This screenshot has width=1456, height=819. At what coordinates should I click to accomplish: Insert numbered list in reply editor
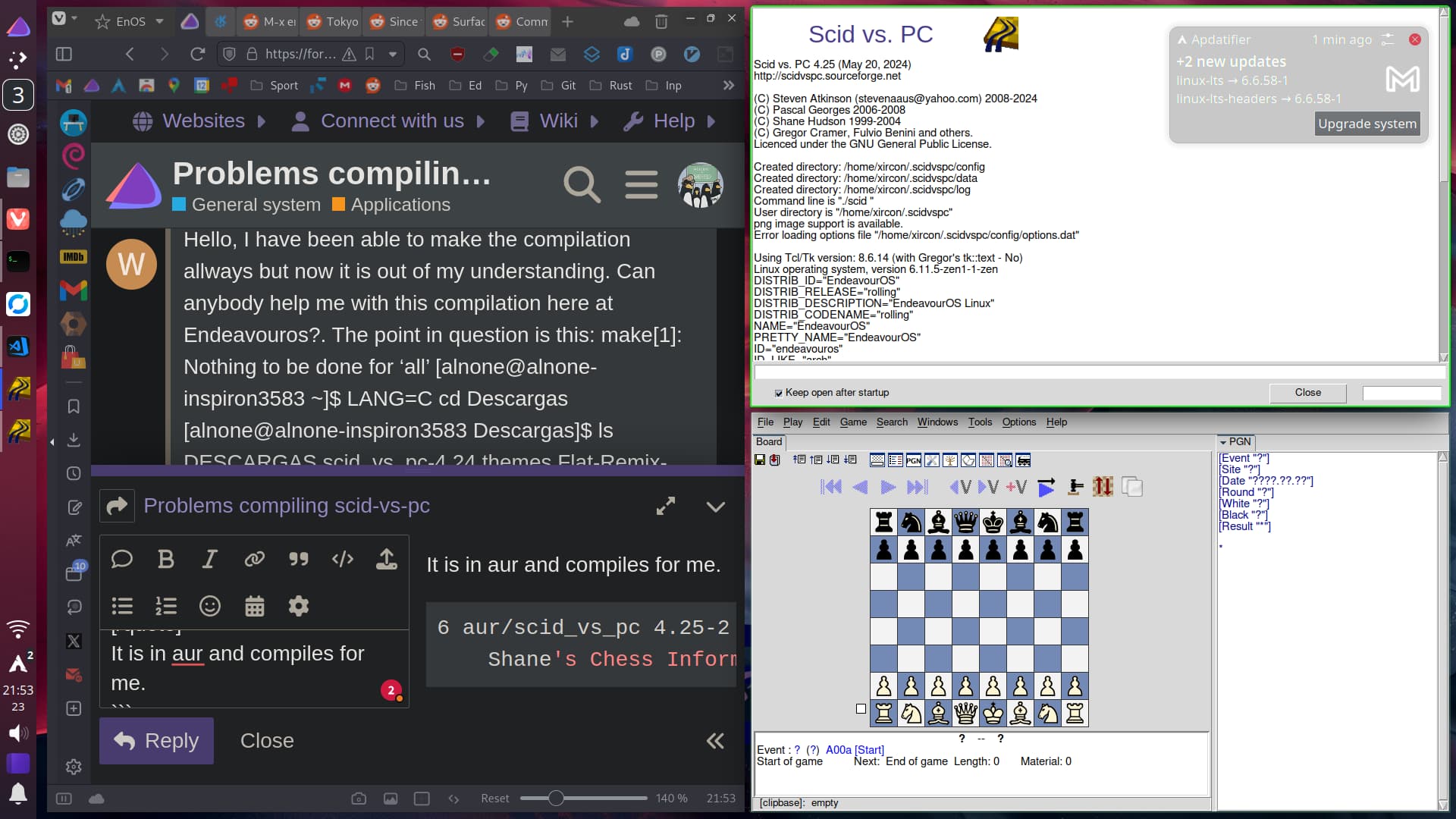166,606
